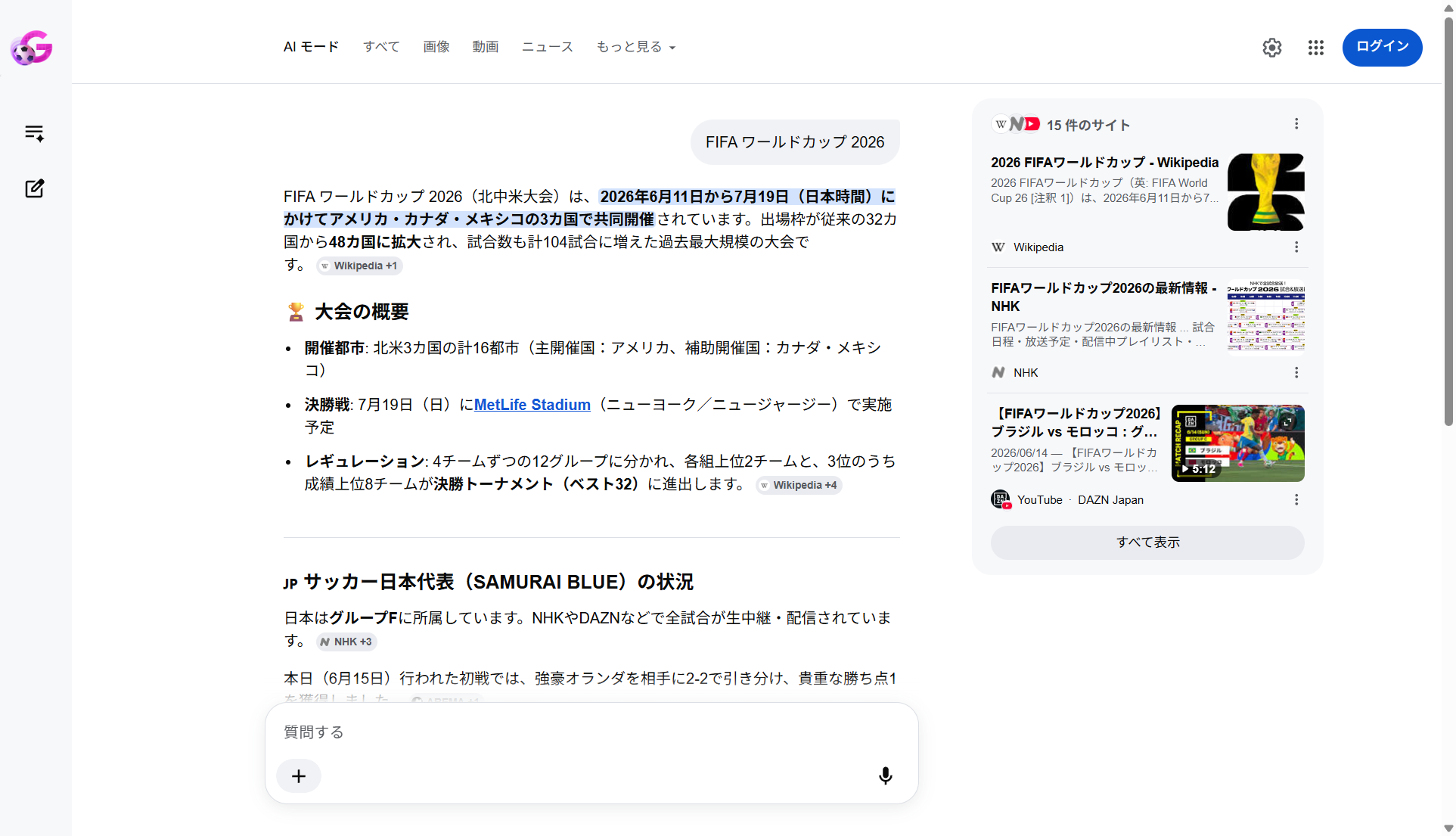
Task: Open the Google apps grid
Action: coord(1316,48)
